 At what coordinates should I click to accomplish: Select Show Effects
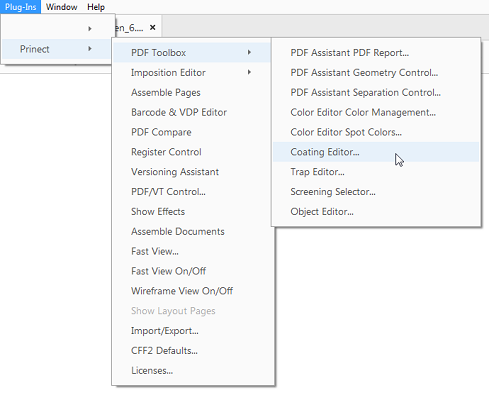pyautogui.click(x=192, y=211)
